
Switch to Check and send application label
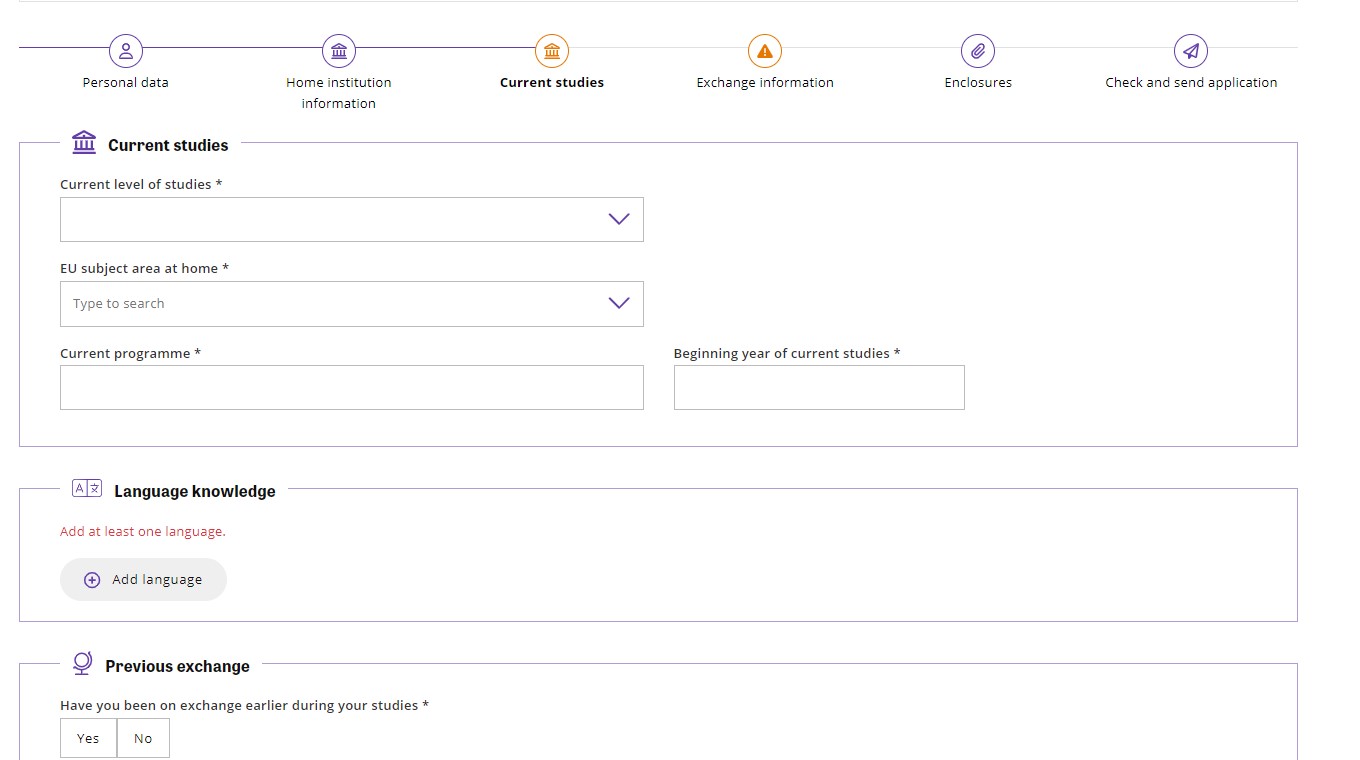tap(1191, 82)
